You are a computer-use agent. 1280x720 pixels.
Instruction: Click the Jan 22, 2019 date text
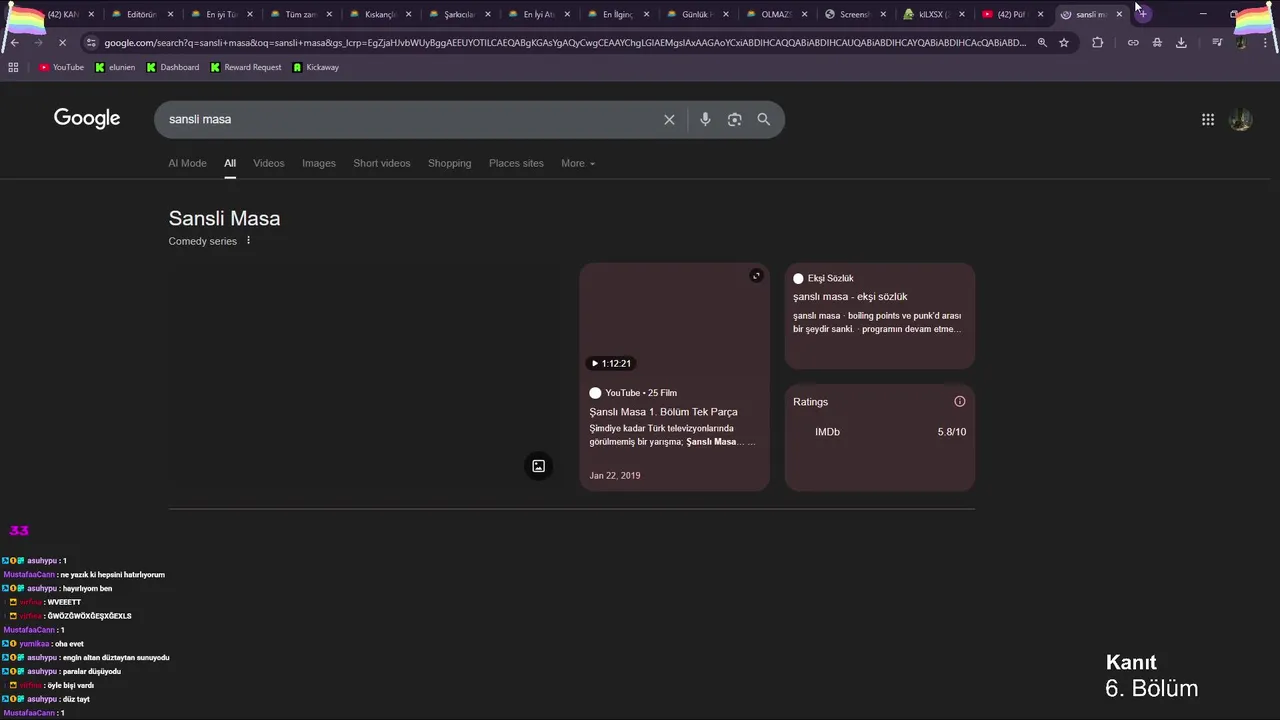[x=615, y=475]
